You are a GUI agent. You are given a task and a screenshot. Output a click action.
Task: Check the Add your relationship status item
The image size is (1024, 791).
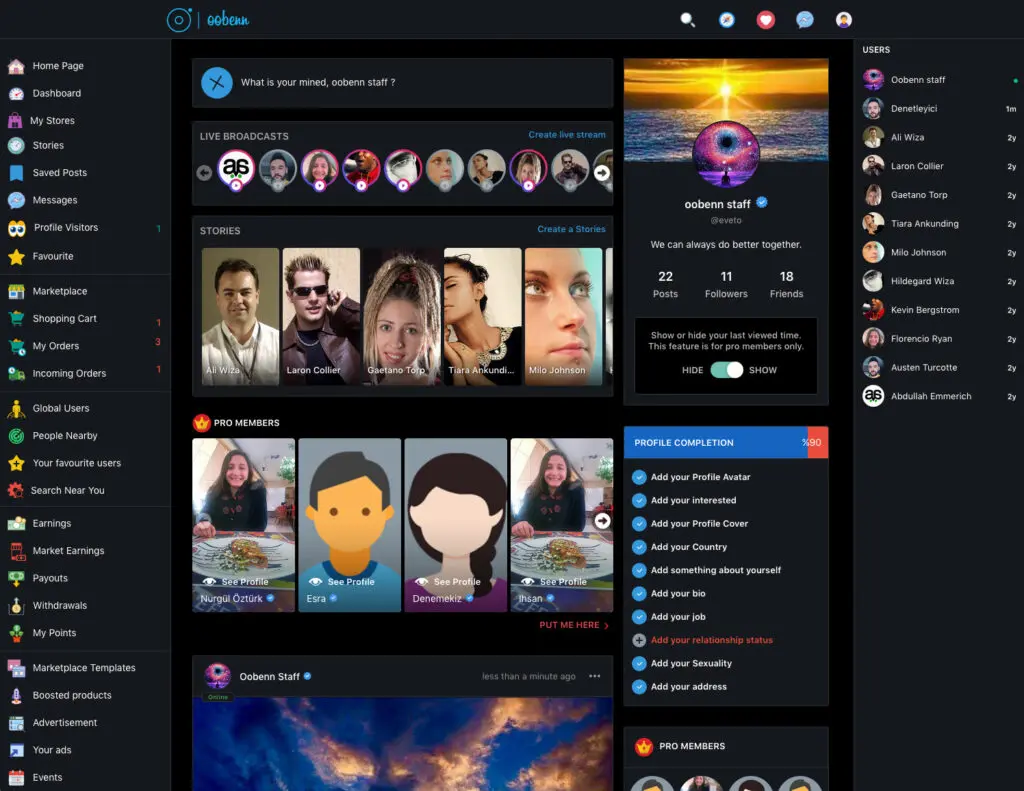coord(711,640)
